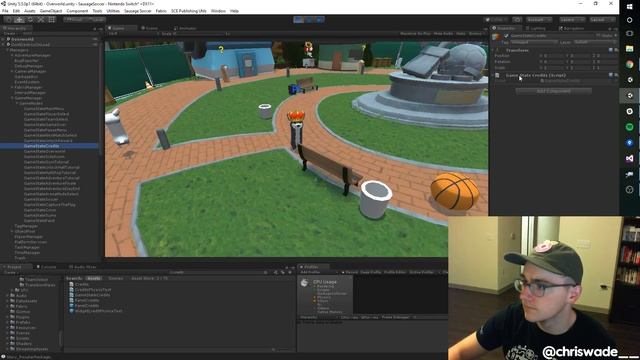
Task: Toggle Maximize On Play in Game view
Action: [415, 33]
